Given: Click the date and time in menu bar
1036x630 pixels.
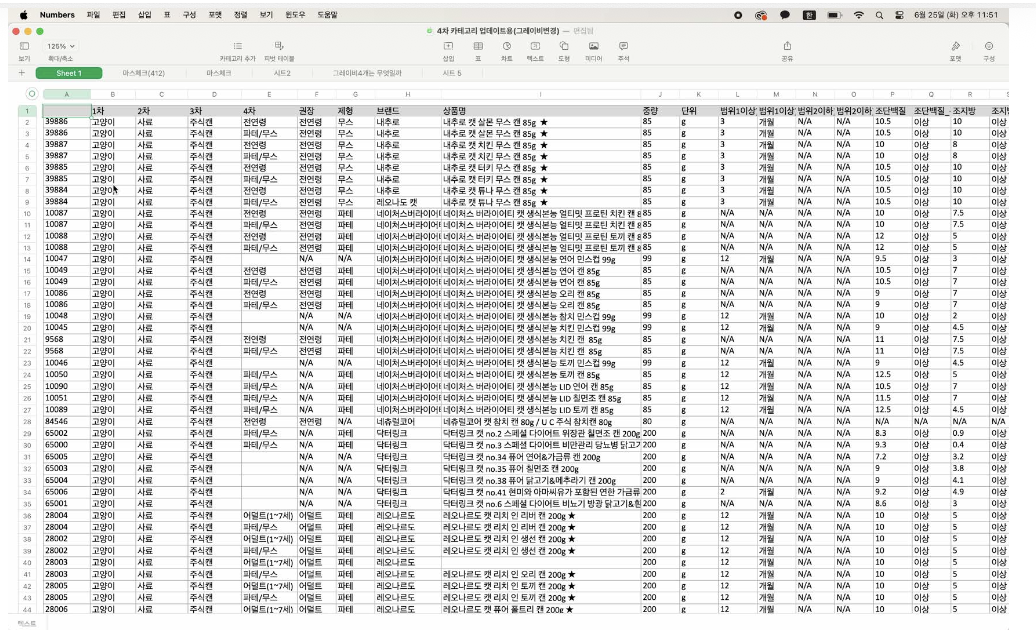Looking at the screenshot, I should point(955,15).
